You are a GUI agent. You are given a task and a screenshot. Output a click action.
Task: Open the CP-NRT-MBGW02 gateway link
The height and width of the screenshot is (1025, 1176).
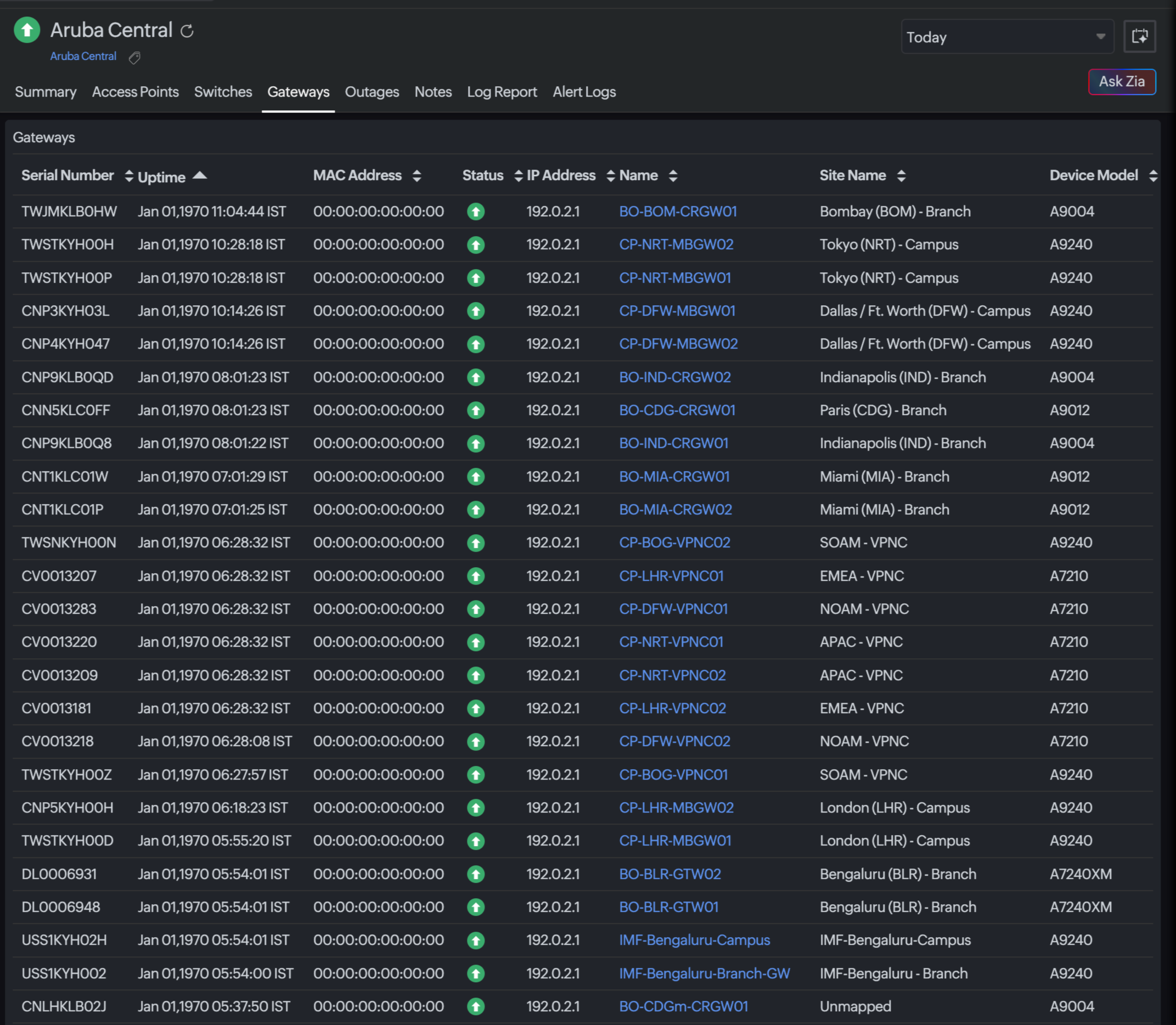[676, 245]
